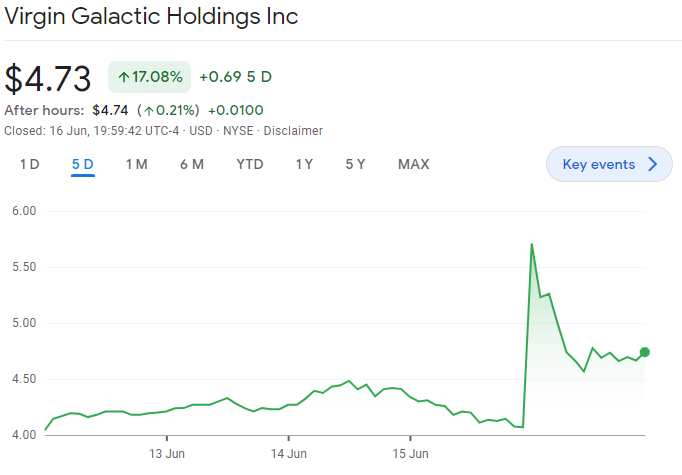Click the 13 Jun date label
Screen dimensions: 682x475
tap(166, 453)
